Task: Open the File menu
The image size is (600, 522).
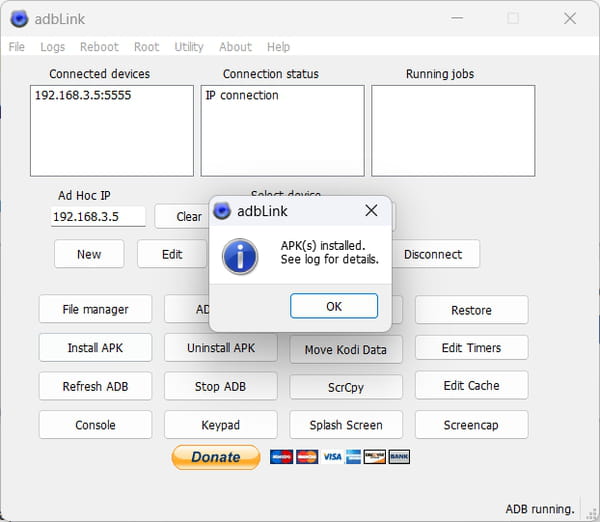Action: (x=16, y=47)
